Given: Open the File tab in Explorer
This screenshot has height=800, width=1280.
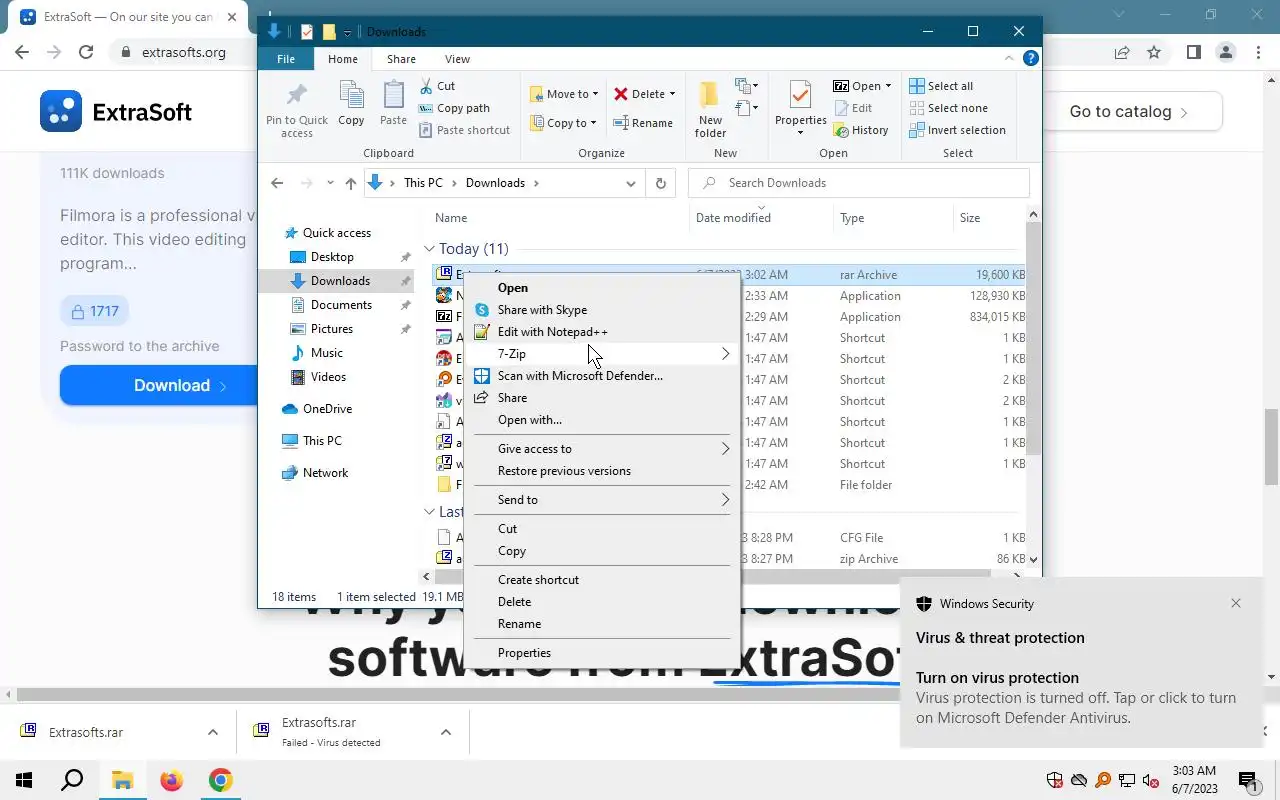Looking at the screenshot, I should pyautogui.click(x=286, y=59).
